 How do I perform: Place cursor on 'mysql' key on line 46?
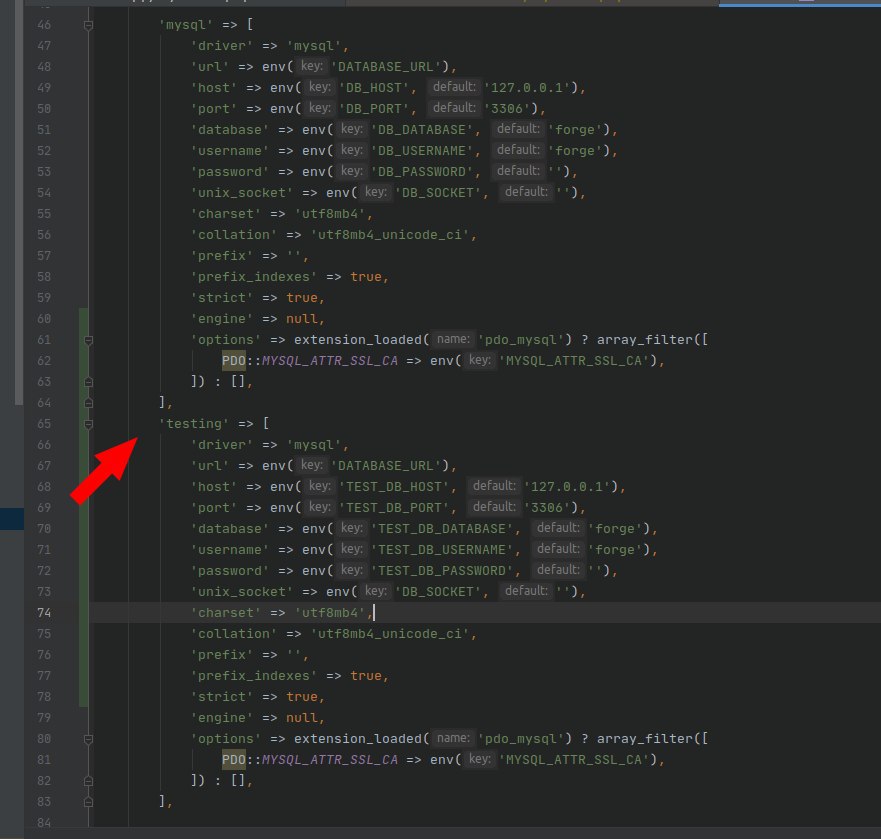pos(186,25)
